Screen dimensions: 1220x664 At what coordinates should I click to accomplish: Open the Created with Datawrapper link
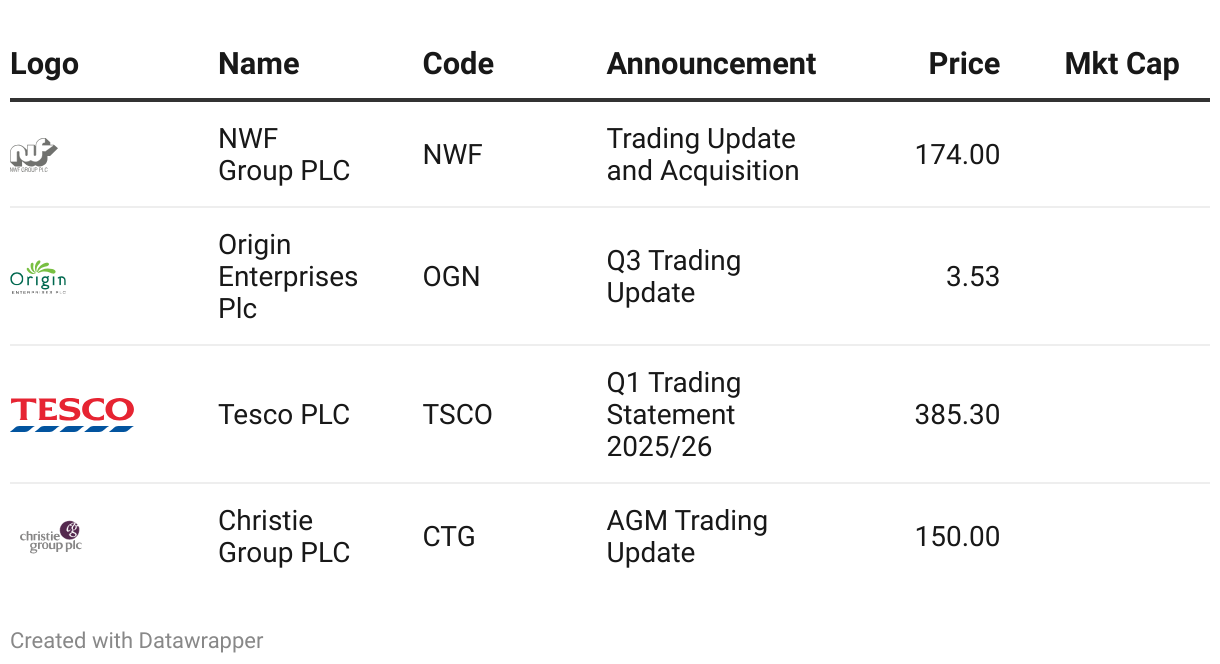137,641
